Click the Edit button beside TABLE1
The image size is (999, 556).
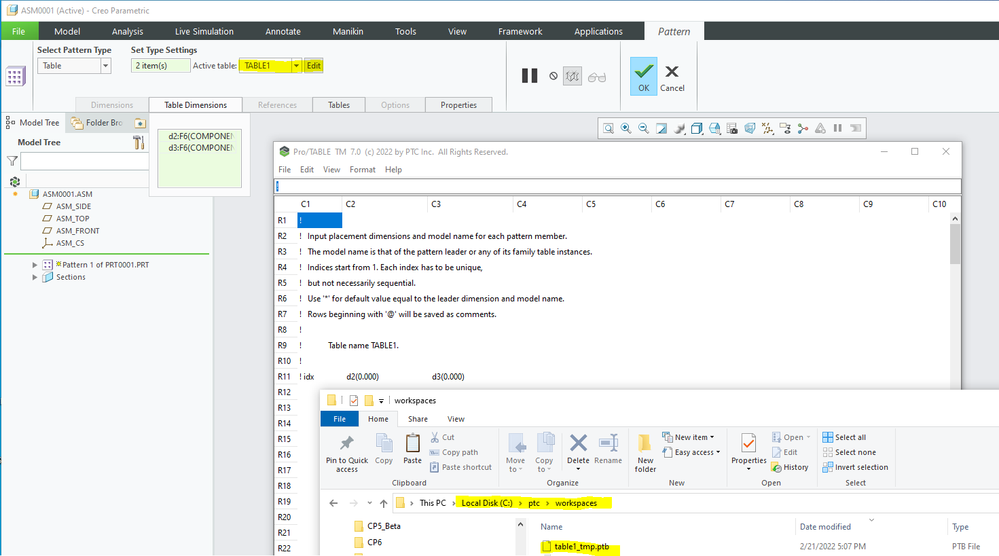[x=314, y=66]
